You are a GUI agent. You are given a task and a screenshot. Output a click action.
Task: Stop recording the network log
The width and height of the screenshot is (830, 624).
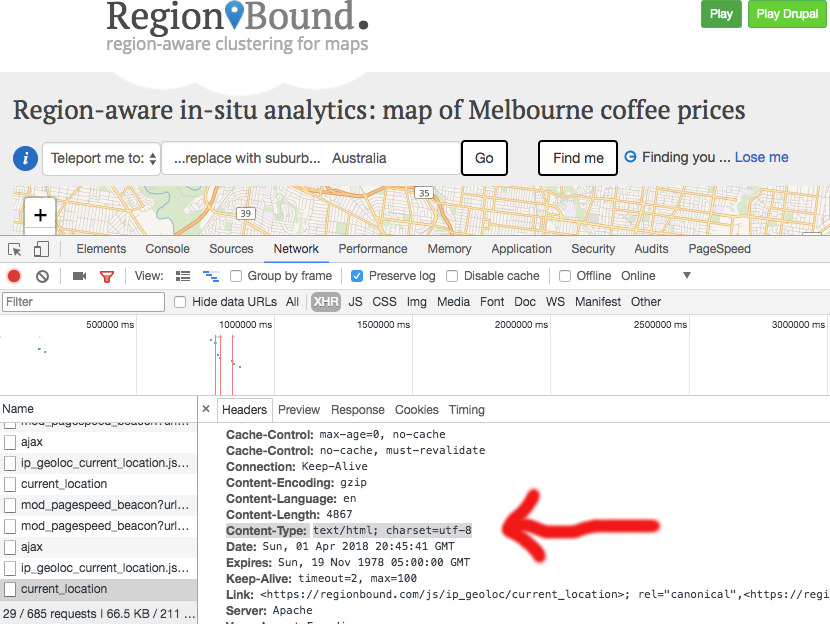point(14,276)
